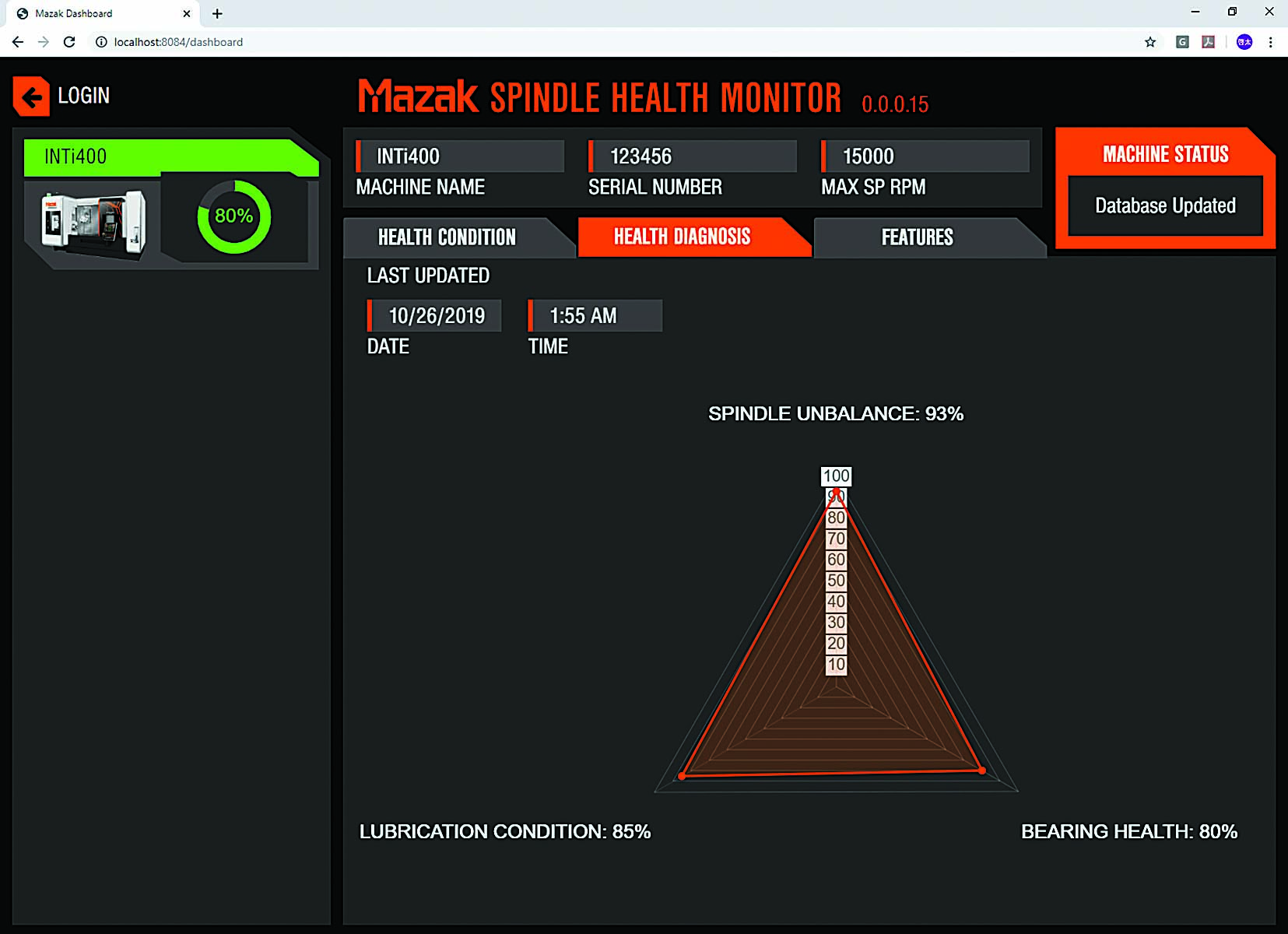
Task: Click the bottom-right radar chart data point
Action: pos(982,771)
